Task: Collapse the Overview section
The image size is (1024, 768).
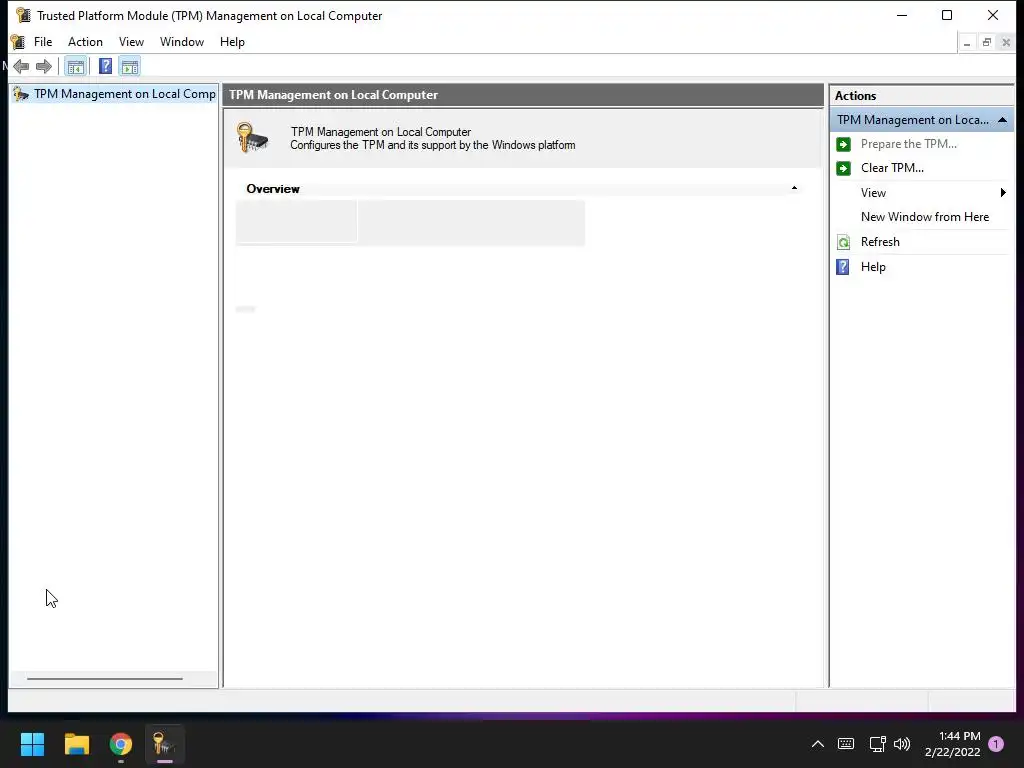Action: pyautogui.click(x=794, y=188)
